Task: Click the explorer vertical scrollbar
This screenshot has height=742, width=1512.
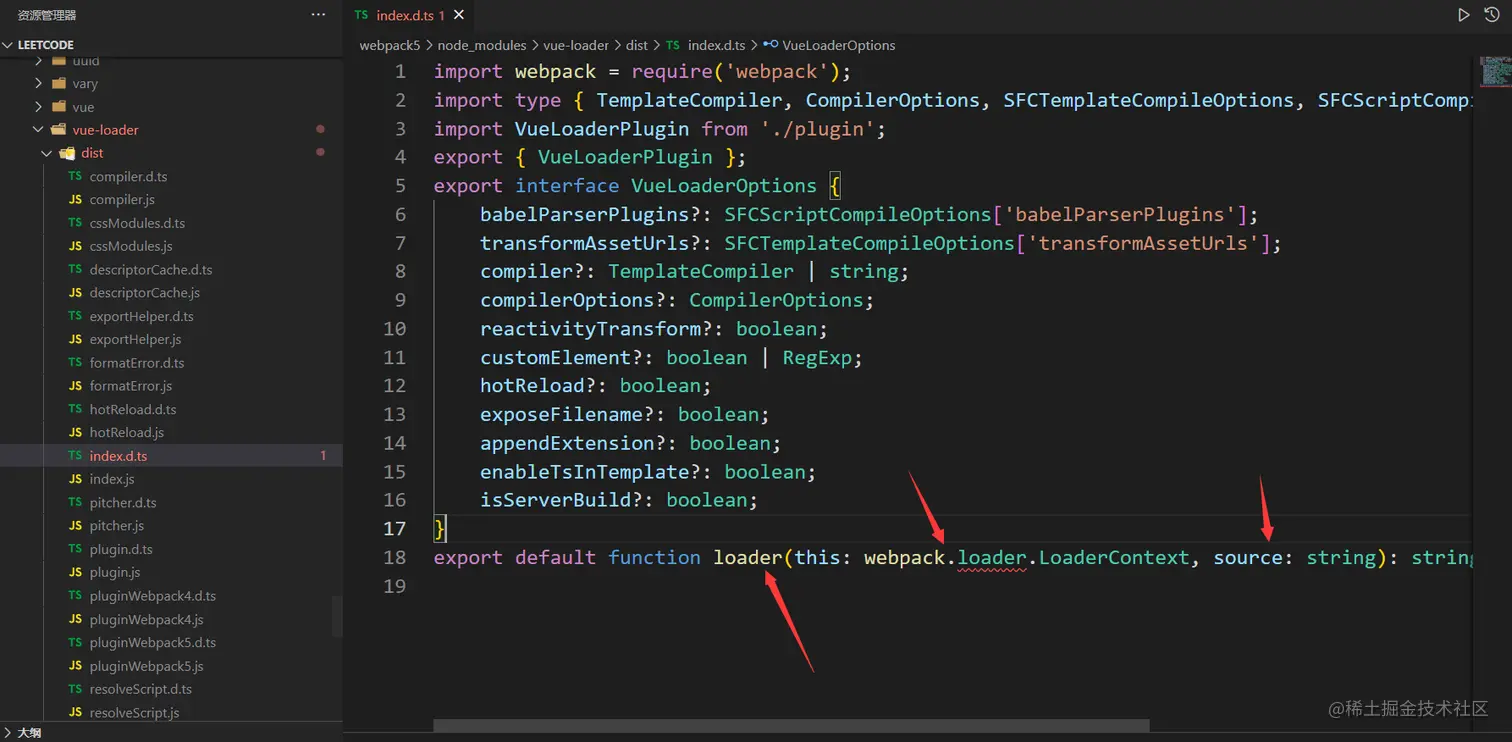Action: coord(338,616)
